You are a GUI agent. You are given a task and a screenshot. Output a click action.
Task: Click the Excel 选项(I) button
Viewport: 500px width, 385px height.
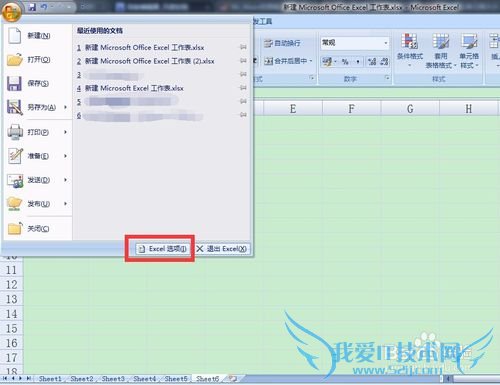pos(163,249)
